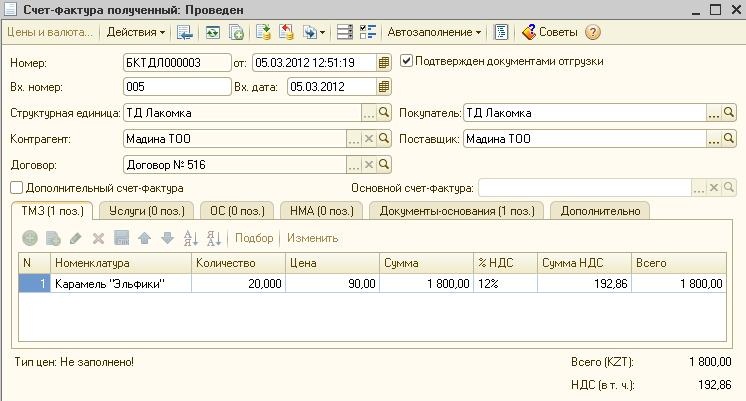The image size is (746, 401).
Task: Toggle Подтвержден документами отгрузки checkbox
Action: coord(406,61)
